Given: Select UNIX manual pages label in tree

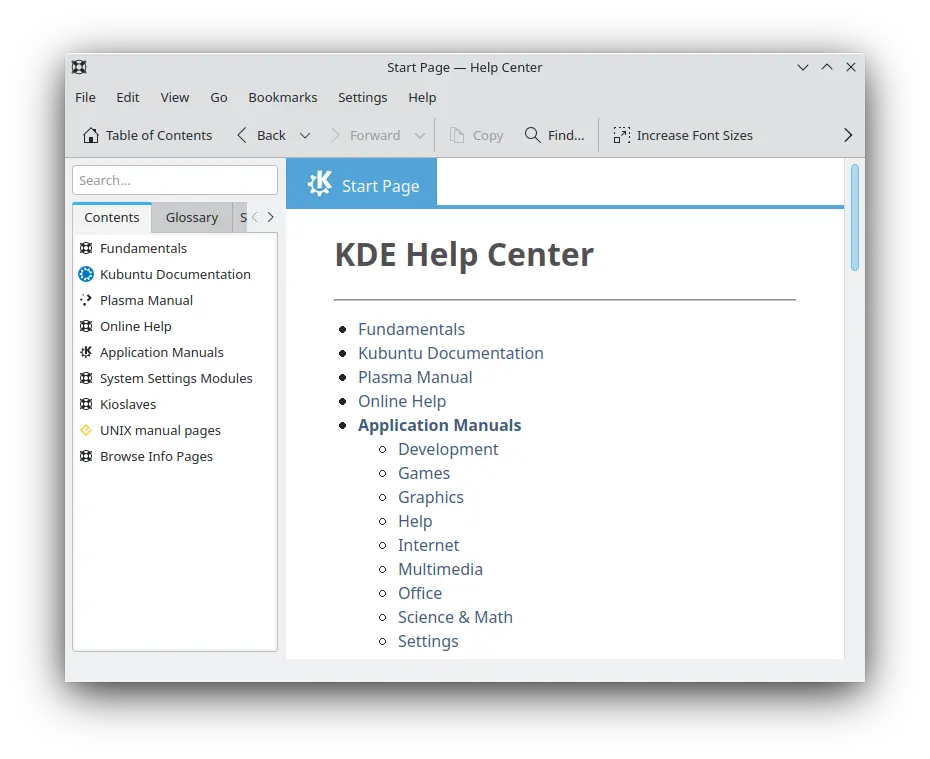Looking at the screenshot, I should 160,430.
